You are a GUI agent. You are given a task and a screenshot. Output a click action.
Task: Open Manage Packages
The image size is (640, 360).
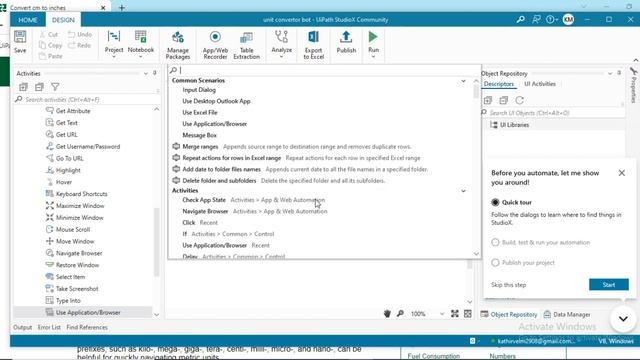coord(178,45)
